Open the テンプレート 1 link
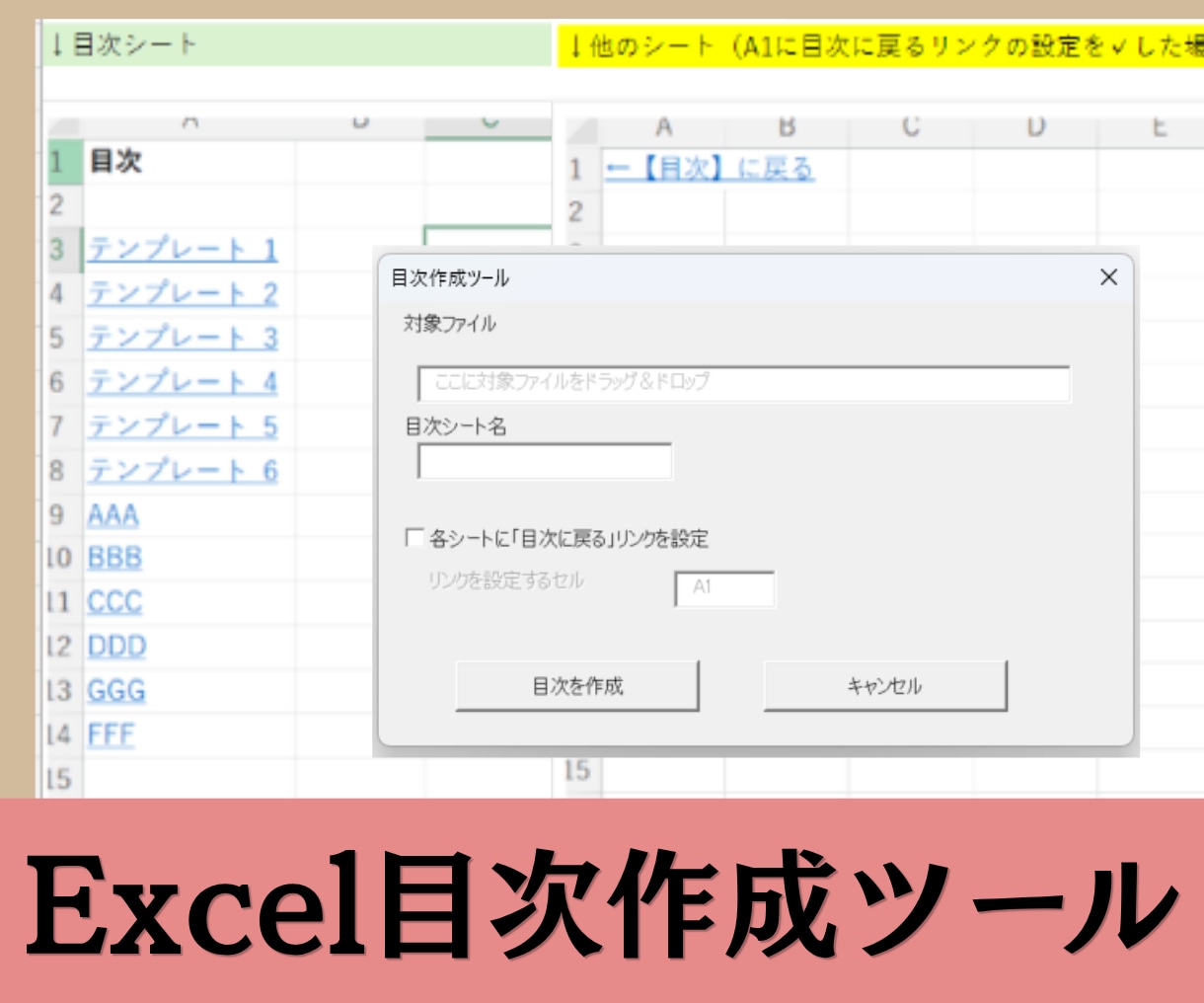 pos(183,249)
